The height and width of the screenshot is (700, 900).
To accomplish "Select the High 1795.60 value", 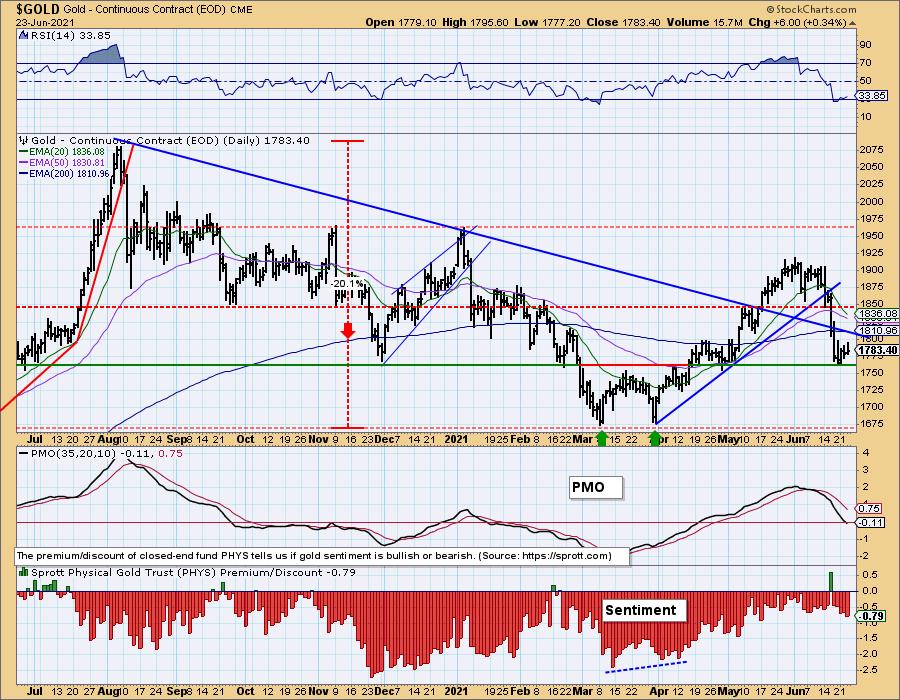I will 475,22.
